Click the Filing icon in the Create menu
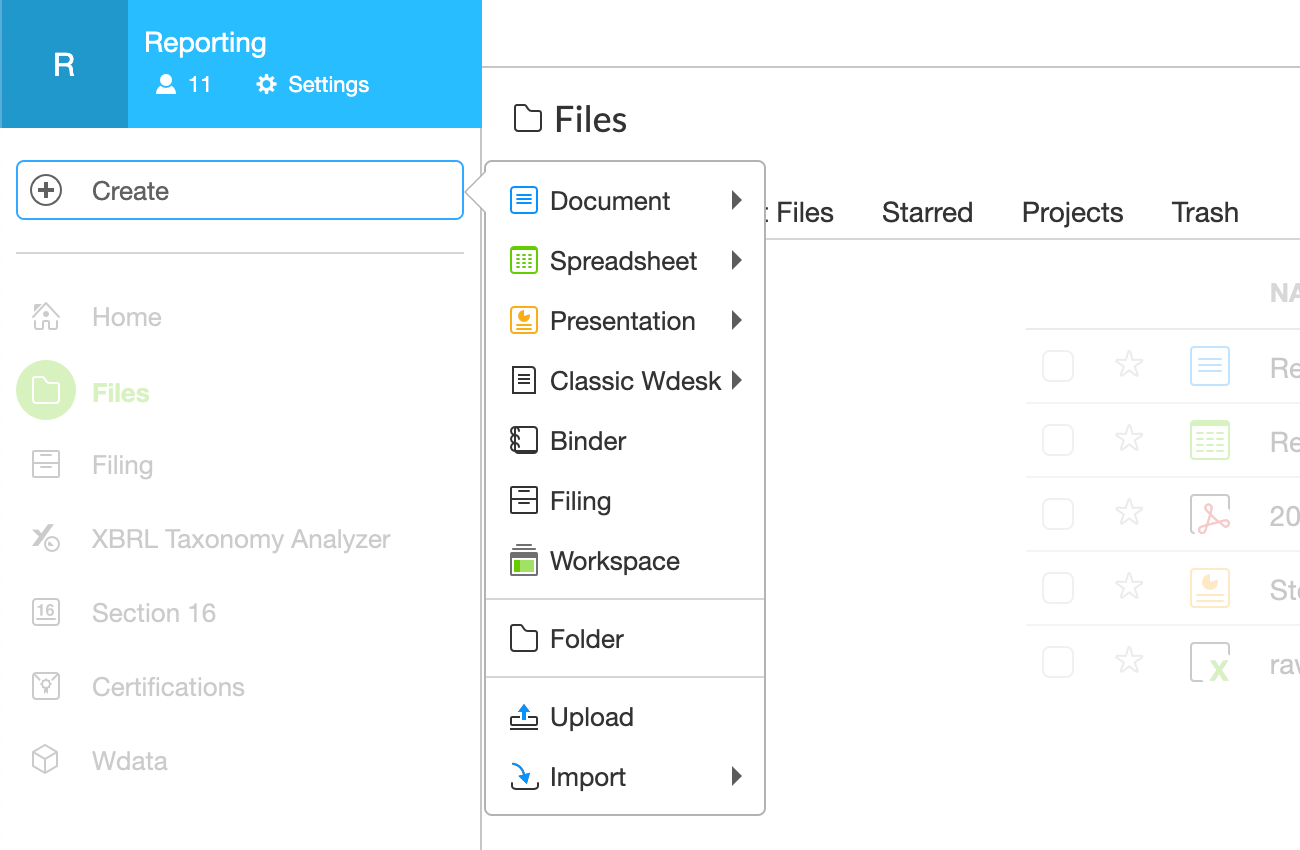 (x=524, y=501)
